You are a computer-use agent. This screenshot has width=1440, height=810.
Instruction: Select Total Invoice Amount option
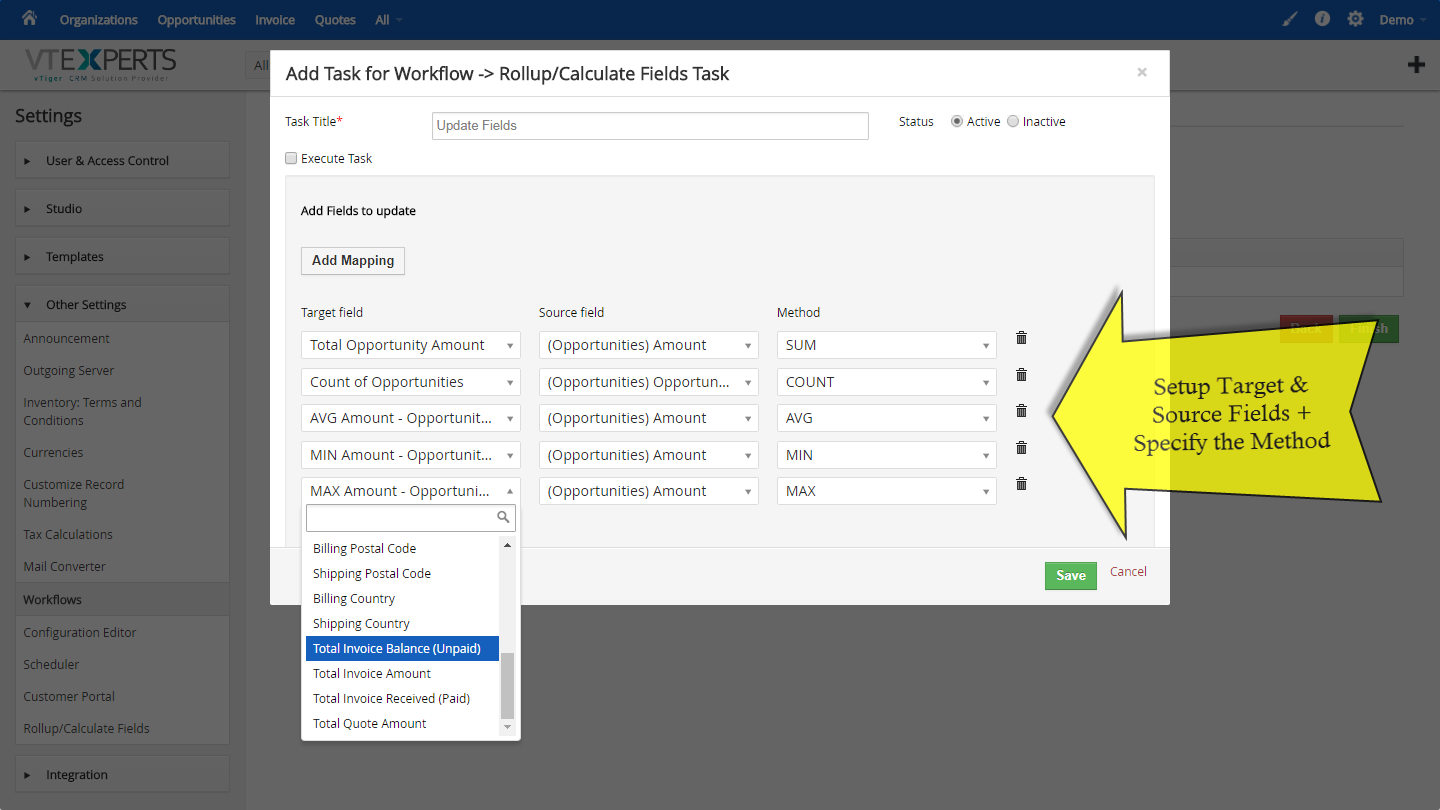402,674
